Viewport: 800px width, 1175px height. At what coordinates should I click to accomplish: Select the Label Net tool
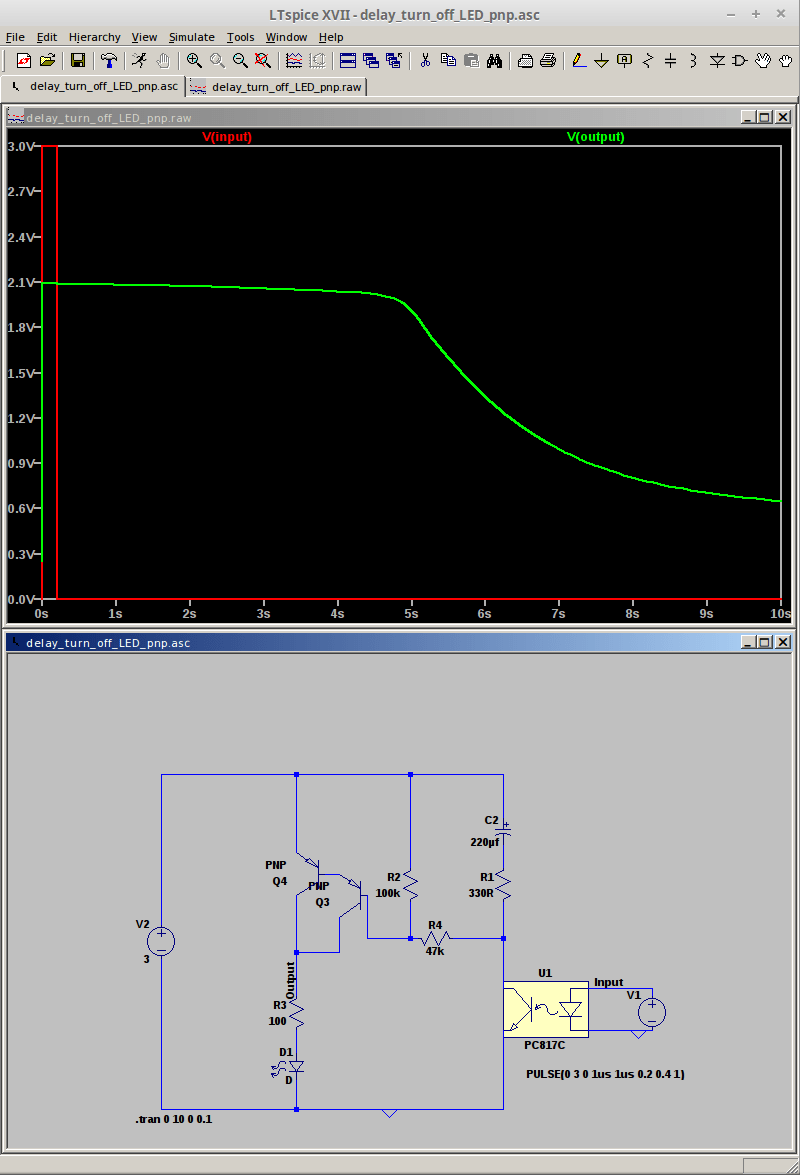coord(624,61)
